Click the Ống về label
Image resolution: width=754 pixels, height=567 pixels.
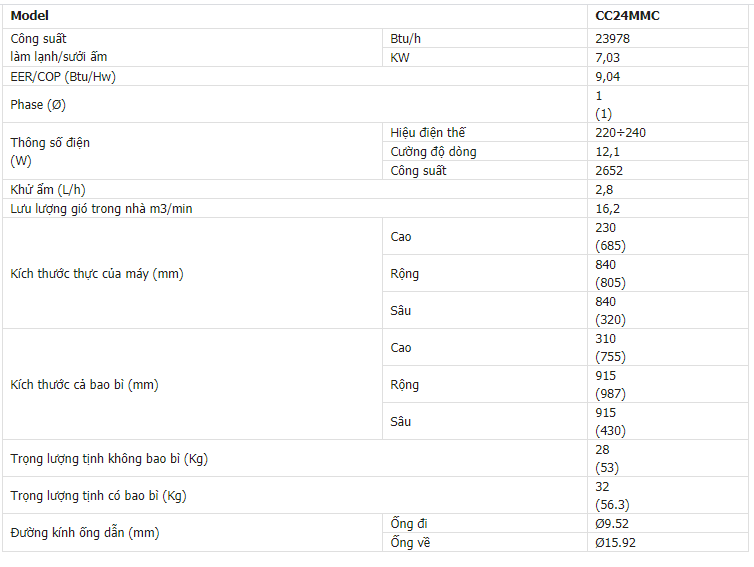[x=410, y=543]
